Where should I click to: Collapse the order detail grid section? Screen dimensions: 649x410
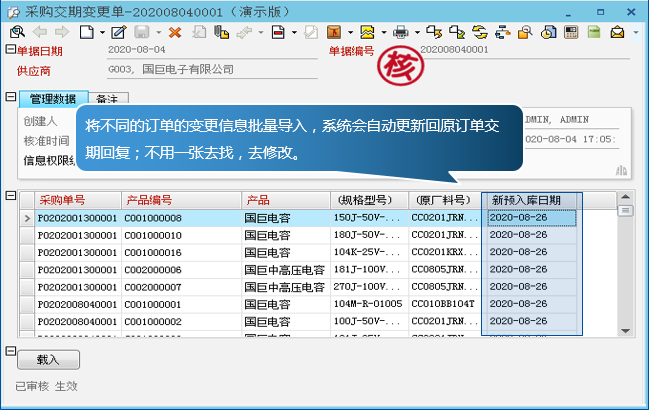10,195
